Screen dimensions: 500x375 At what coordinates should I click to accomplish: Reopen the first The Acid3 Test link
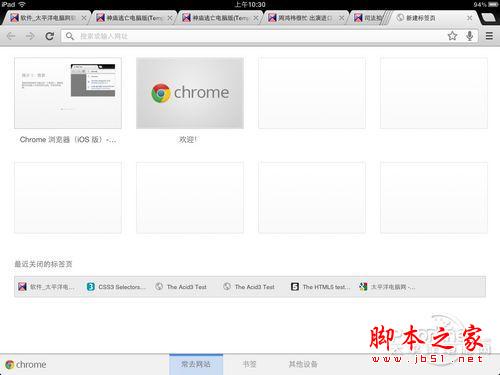(x=181, y=287)
